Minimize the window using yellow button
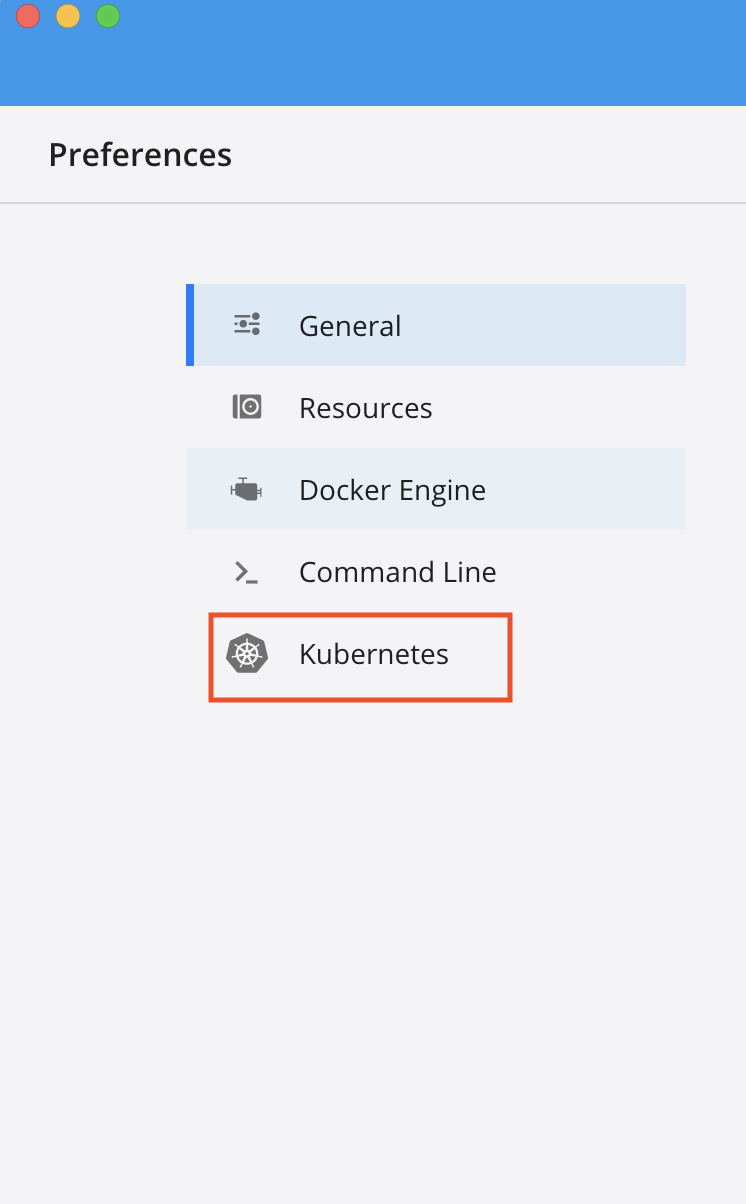 68,16
